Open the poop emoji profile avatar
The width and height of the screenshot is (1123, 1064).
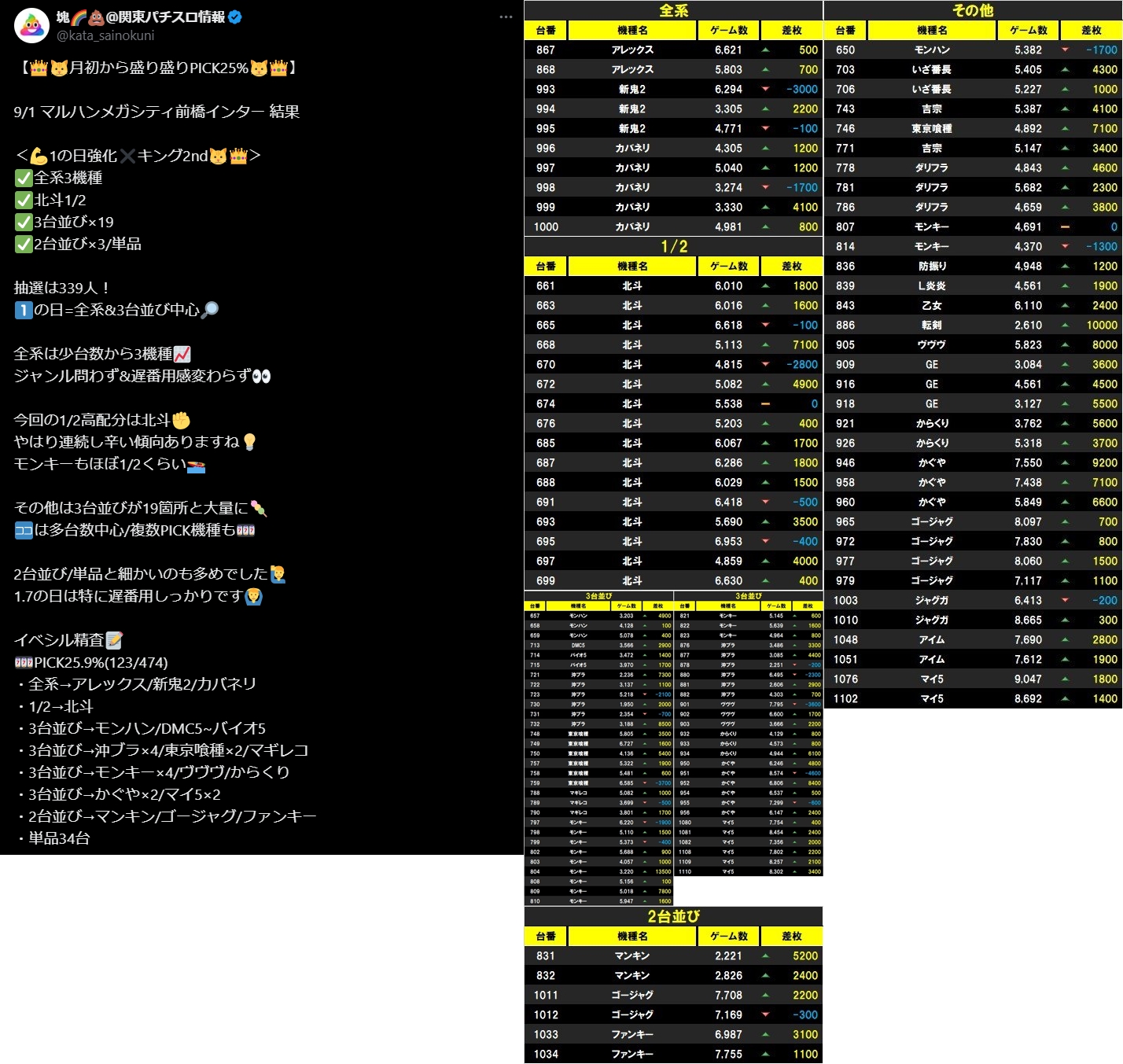tap(32, 26)
